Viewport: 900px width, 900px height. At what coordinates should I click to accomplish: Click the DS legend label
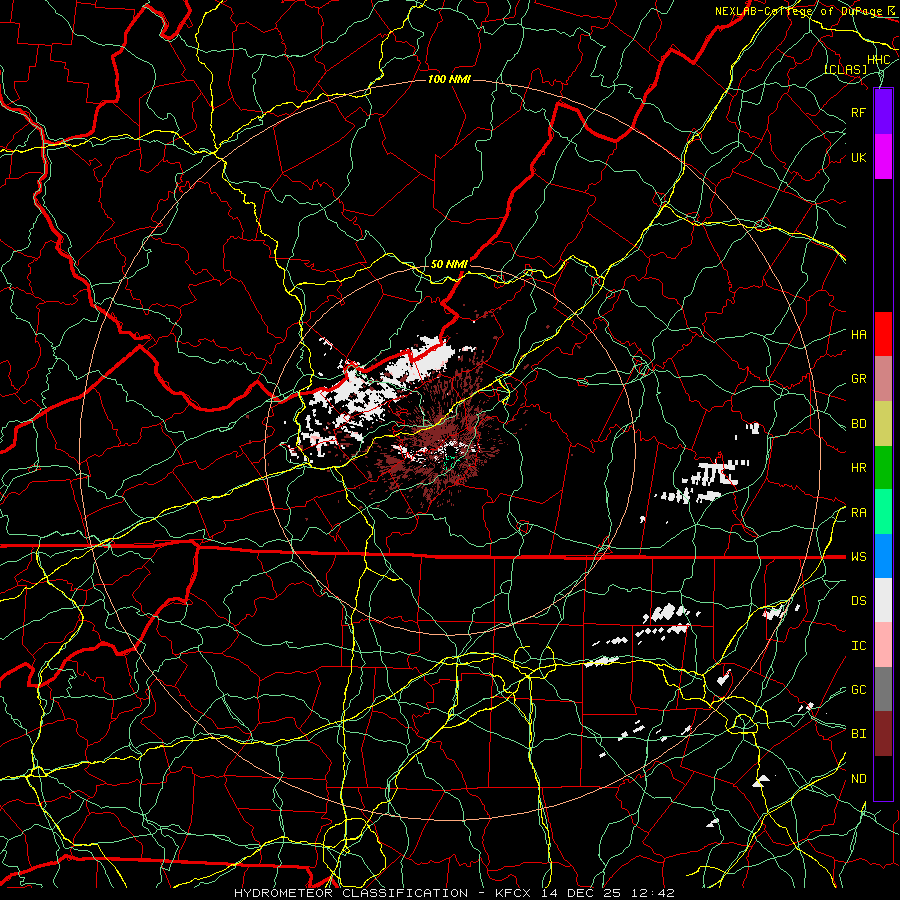coord(859,601)
